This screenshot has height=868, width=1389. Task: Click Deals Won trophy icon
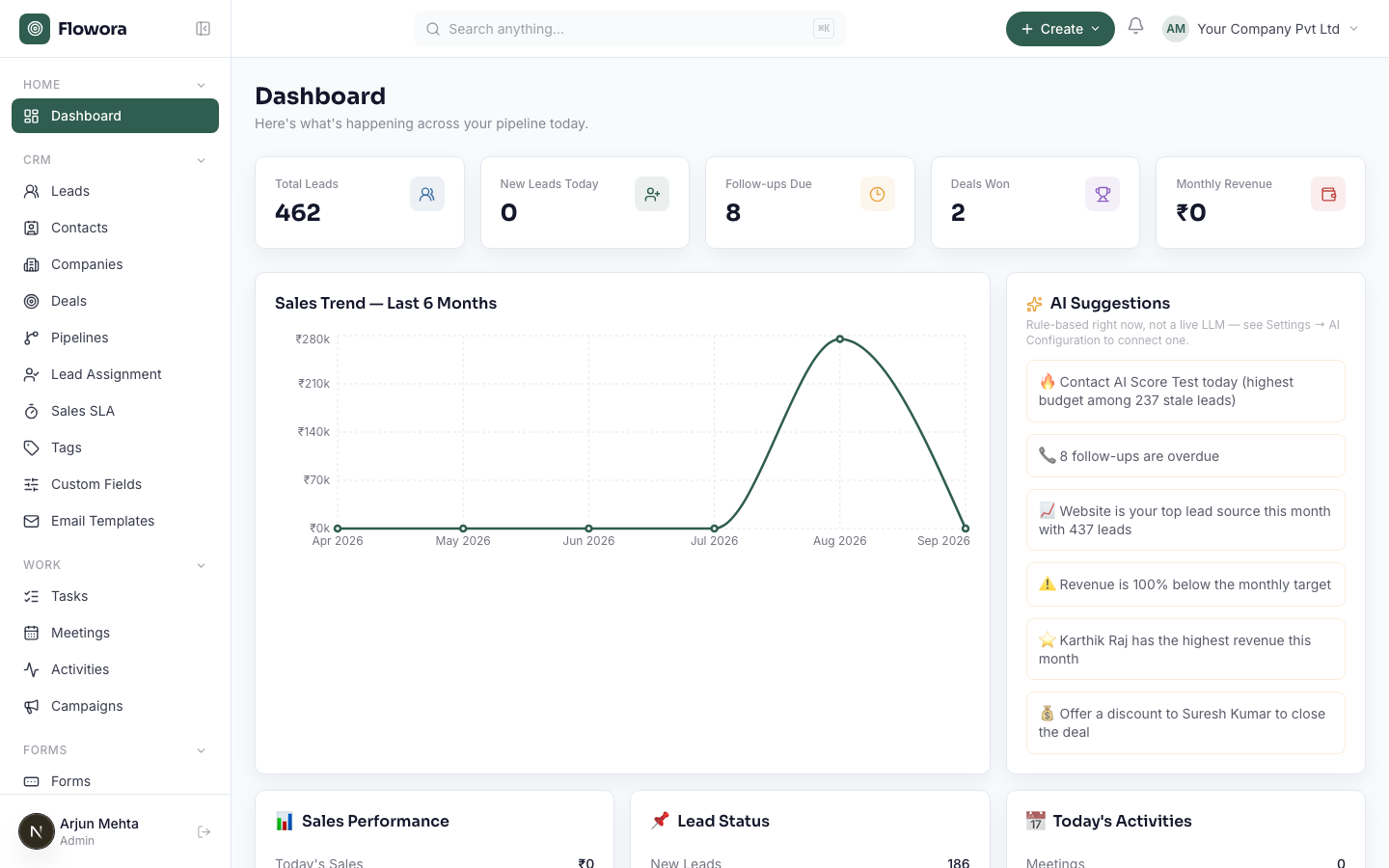[1103, 194]
